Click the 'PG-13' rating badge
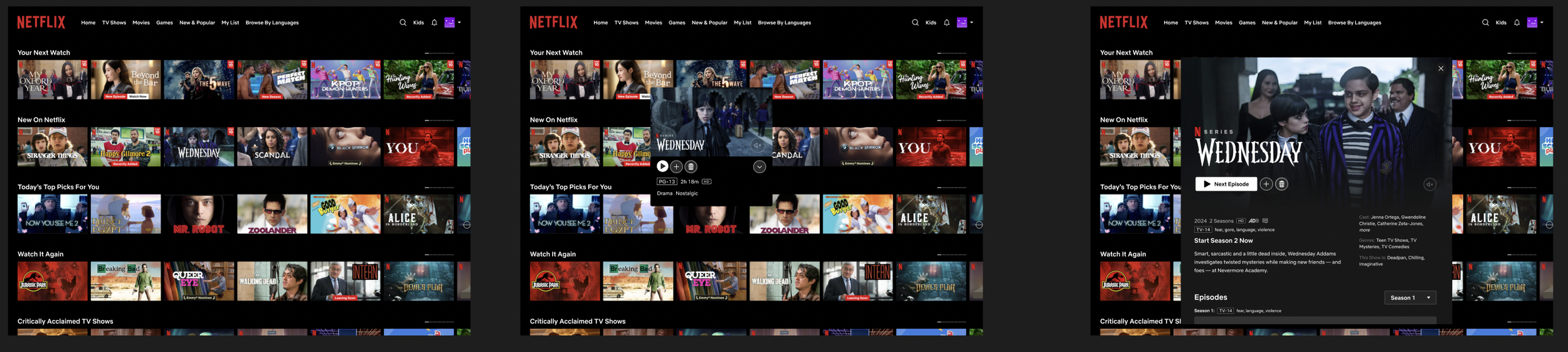The height and width of the screenshot is (352, 1568). click(x=666, y=182)
